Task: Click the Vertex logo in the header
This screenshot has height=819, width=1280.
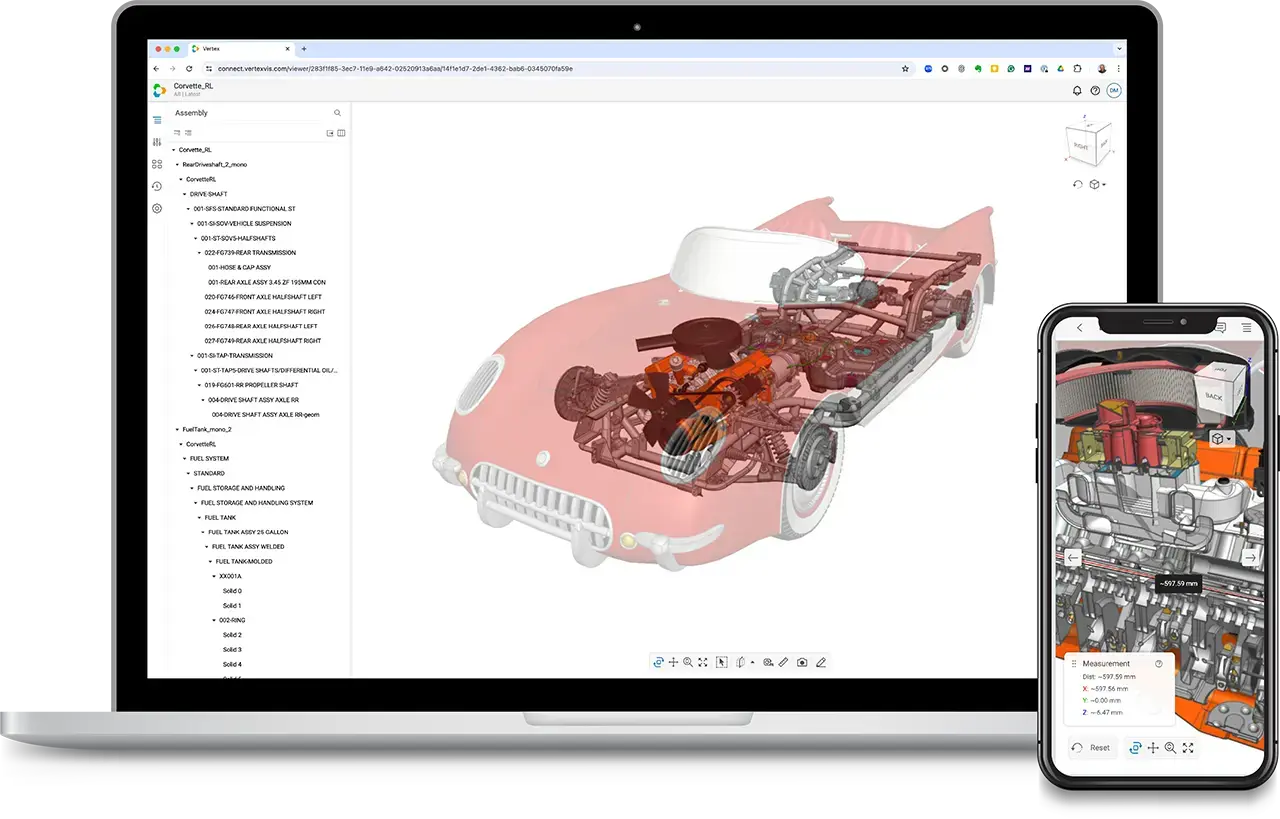Action: (159, 90)
